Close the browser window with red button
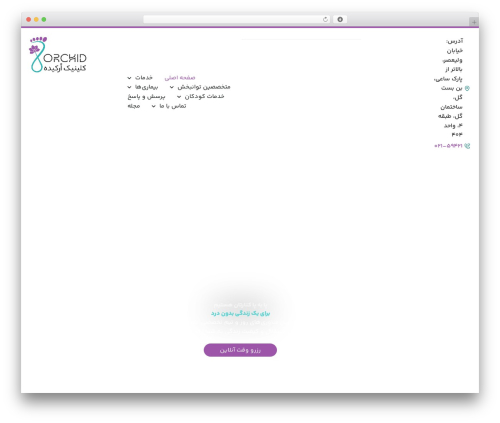The height and width of the screenshot is (423, 500). click(29, 19)
